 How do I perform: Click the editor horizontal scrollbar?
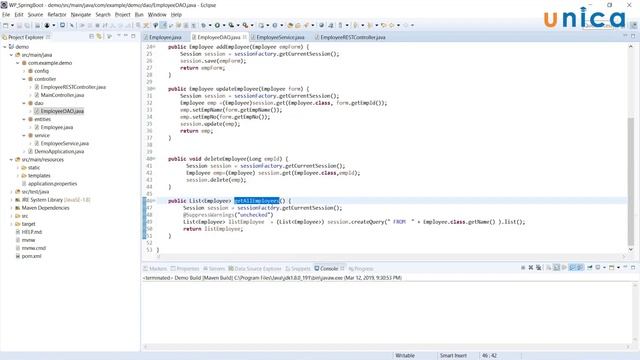point(390,256)
